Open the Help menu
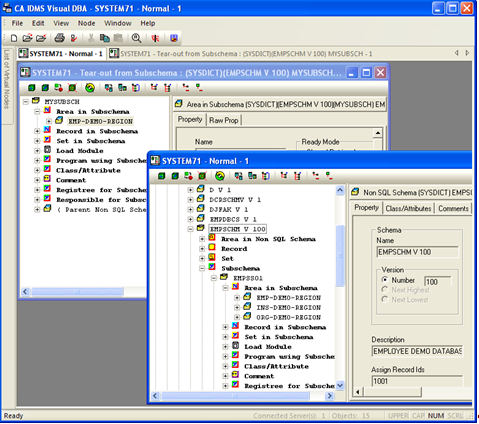 [148, 23]
